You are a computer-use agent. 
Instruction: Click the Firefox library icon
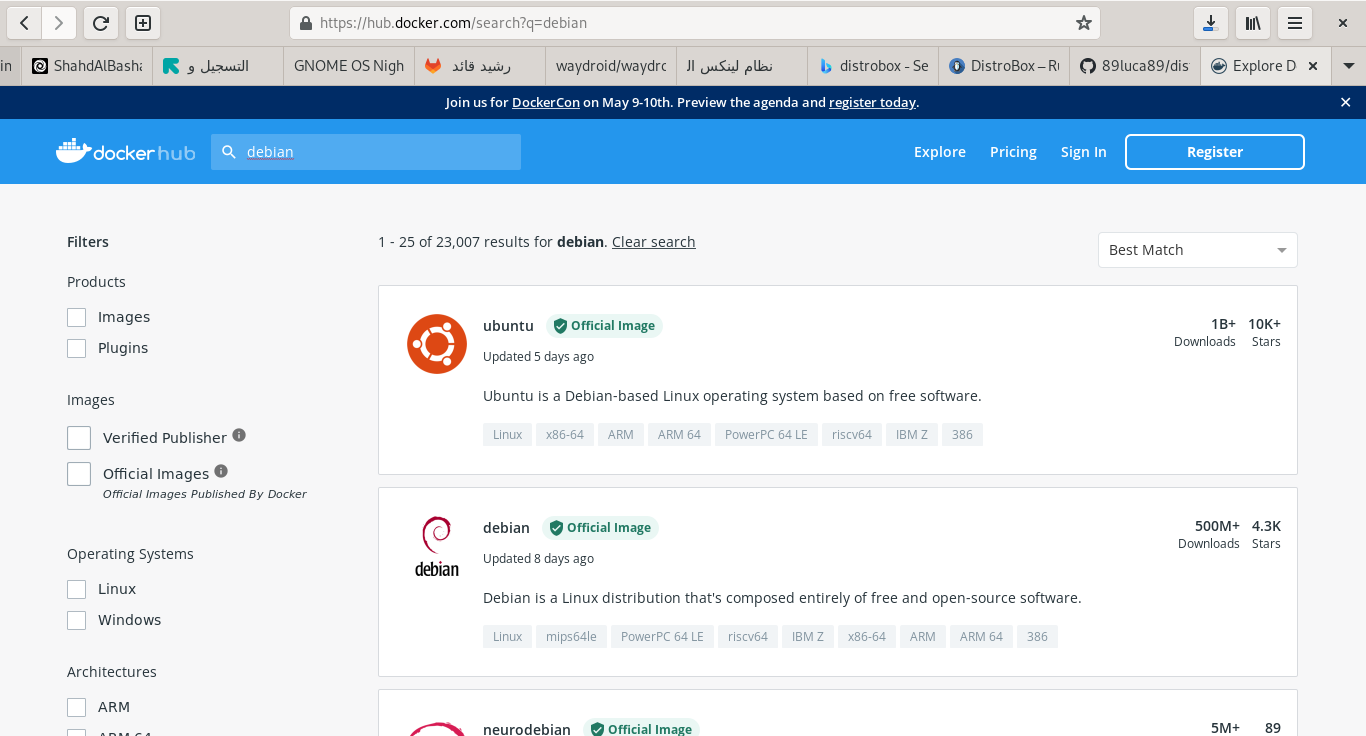pos(1253,22)
